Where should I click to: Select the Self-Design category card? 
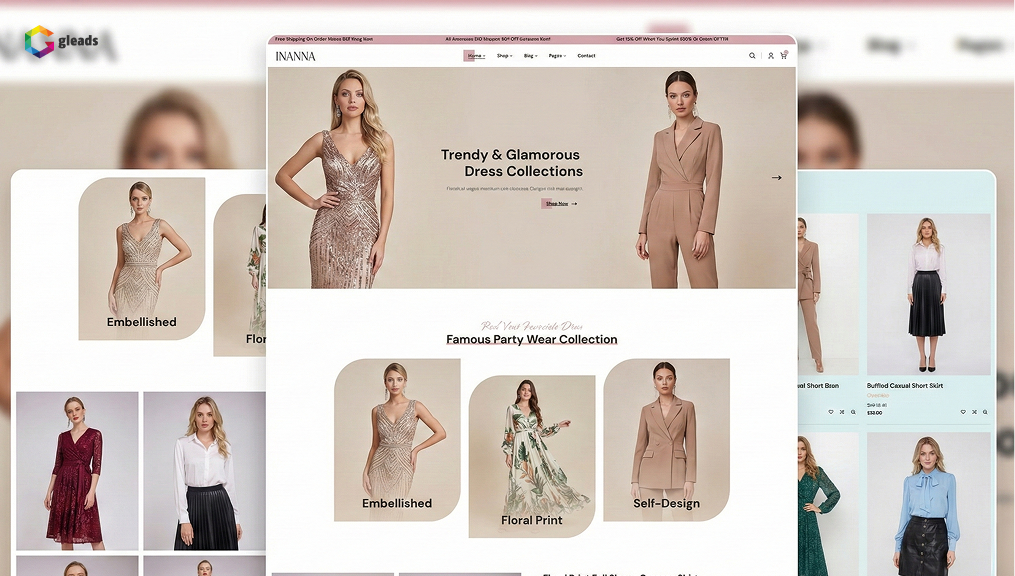click(666, 440)
